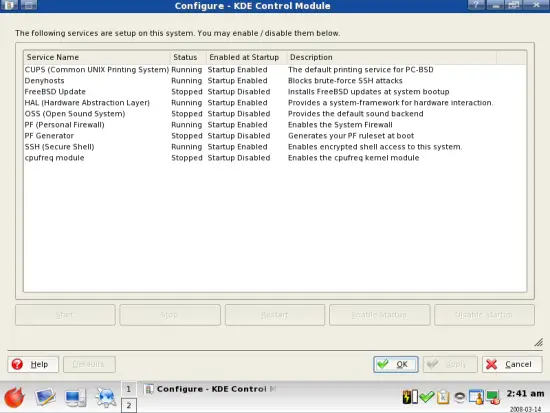Click 'Installs FreeBSD updates at system bootup' text

coord(369,92)
